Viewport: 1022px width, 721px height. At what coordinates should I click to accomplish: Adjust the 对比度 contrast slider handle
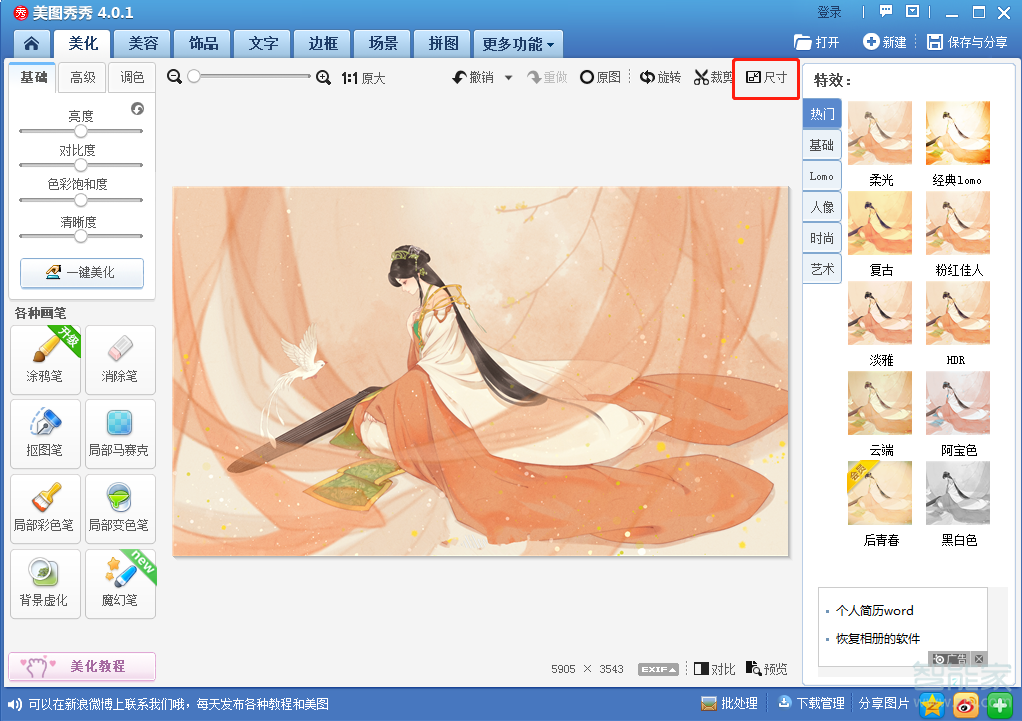(81, 165)
